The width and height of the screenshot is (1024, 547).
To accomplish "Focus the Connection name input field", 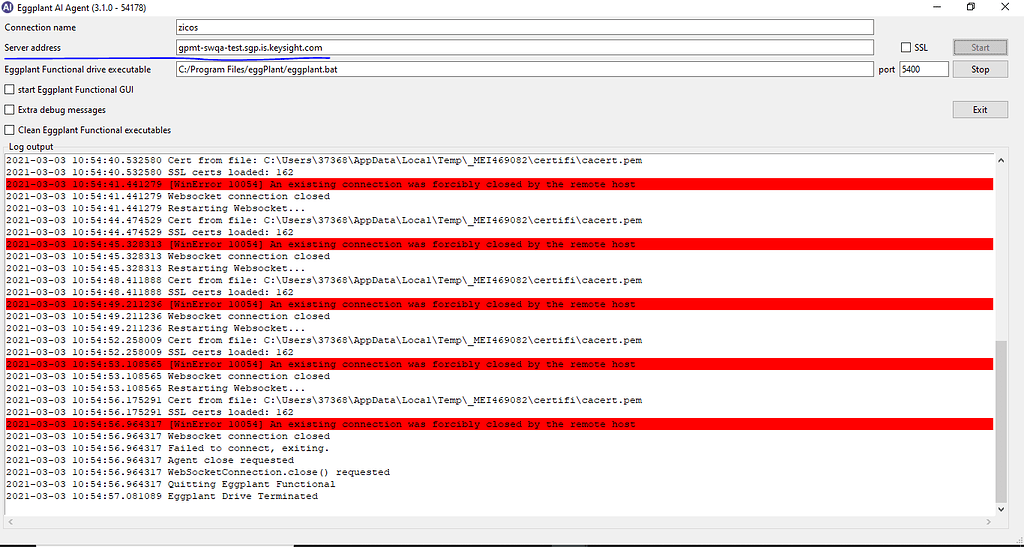I will click(x=523, y=27).
